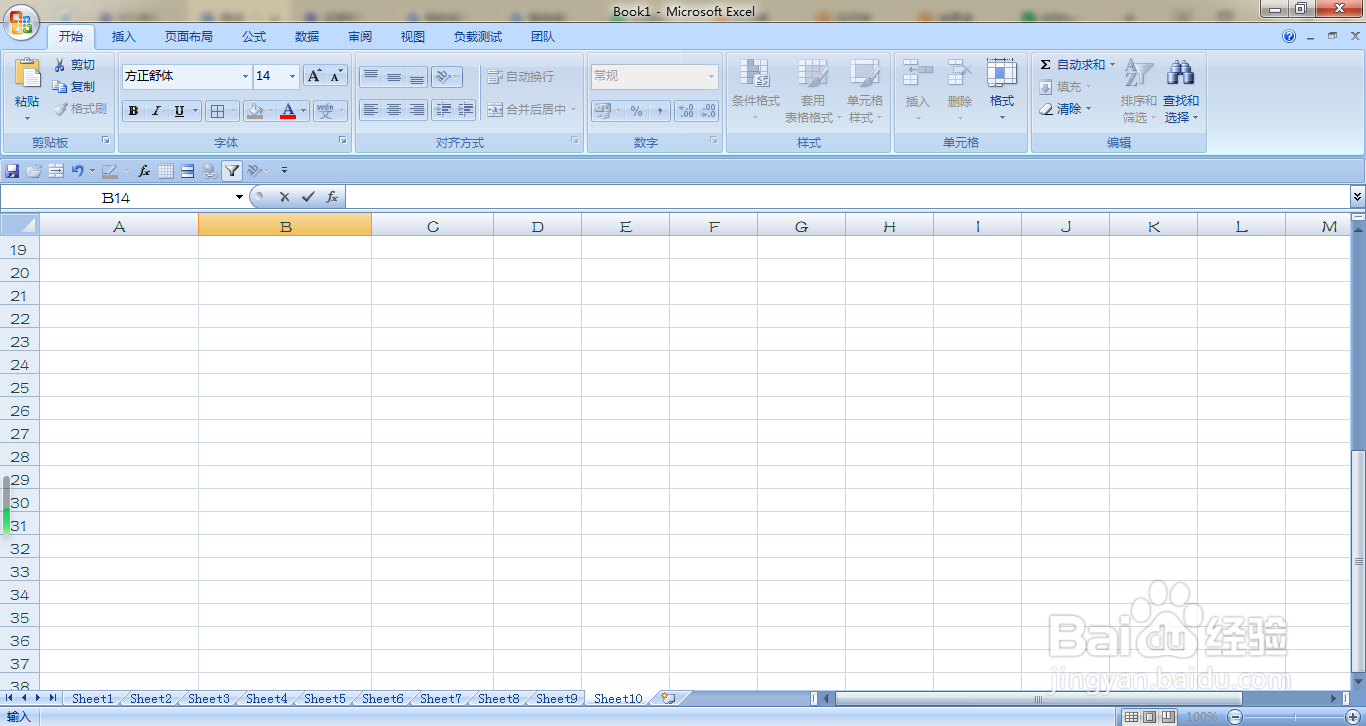Click Undo in quick access toolbar
Image resolution: width=1366 pixels, height=726 pixels.
tap(77, 171)
